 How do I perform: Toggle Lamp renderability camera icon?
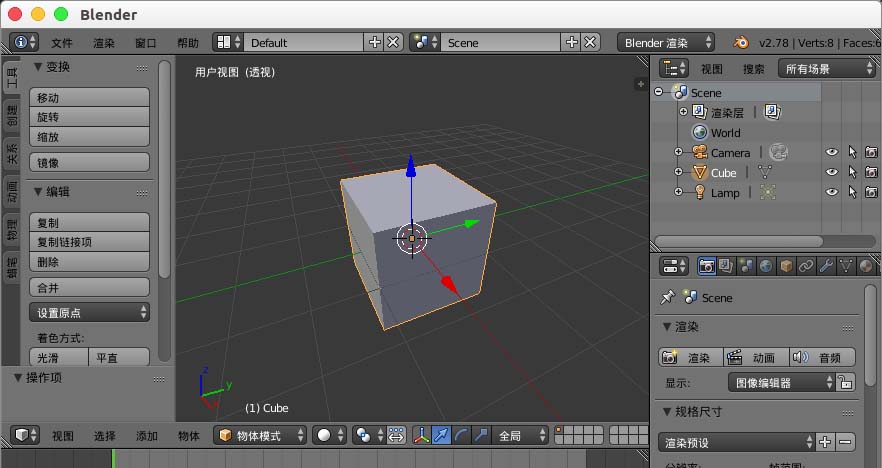pyautogui.click(x=871, y=192)
